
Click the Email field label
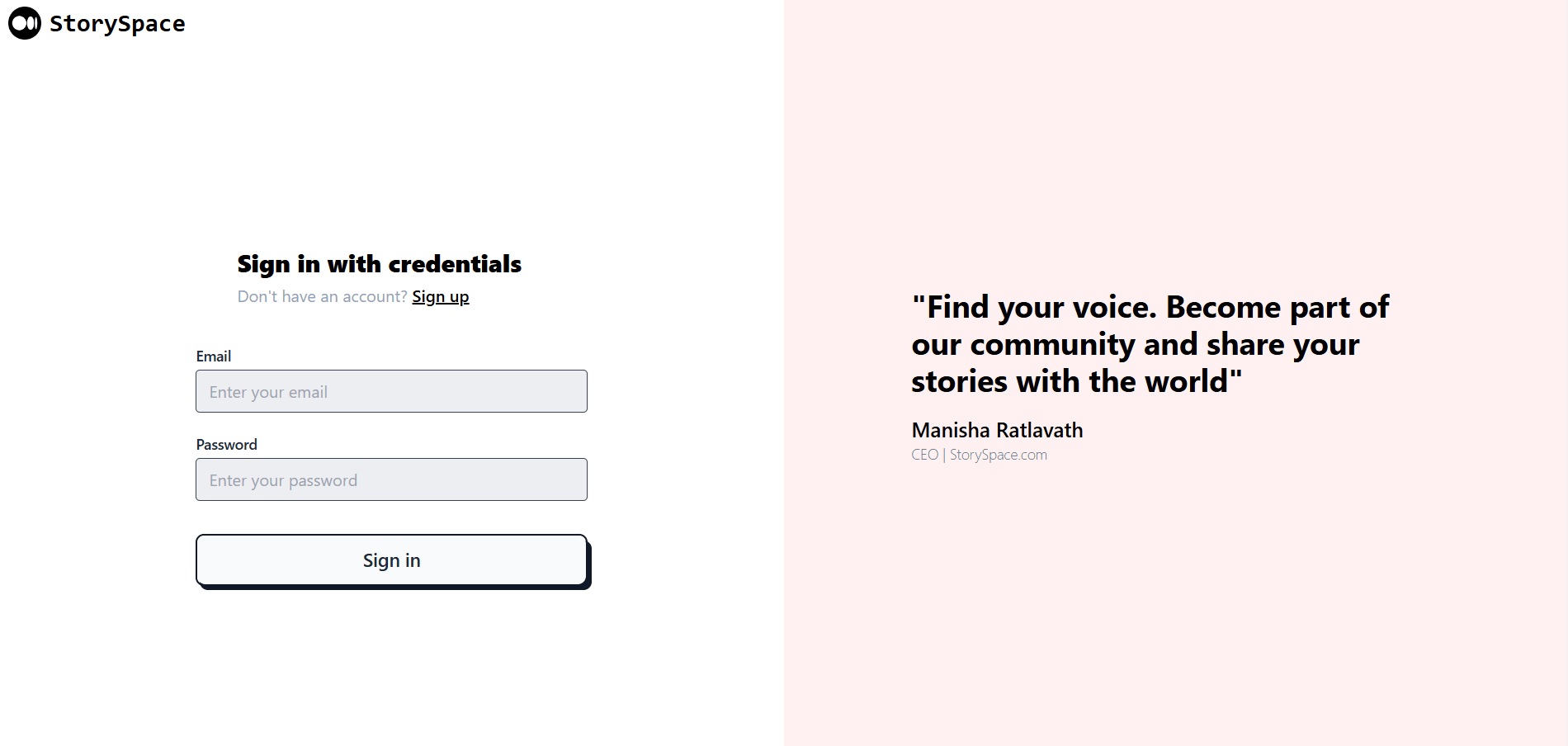tap(214, 356)
